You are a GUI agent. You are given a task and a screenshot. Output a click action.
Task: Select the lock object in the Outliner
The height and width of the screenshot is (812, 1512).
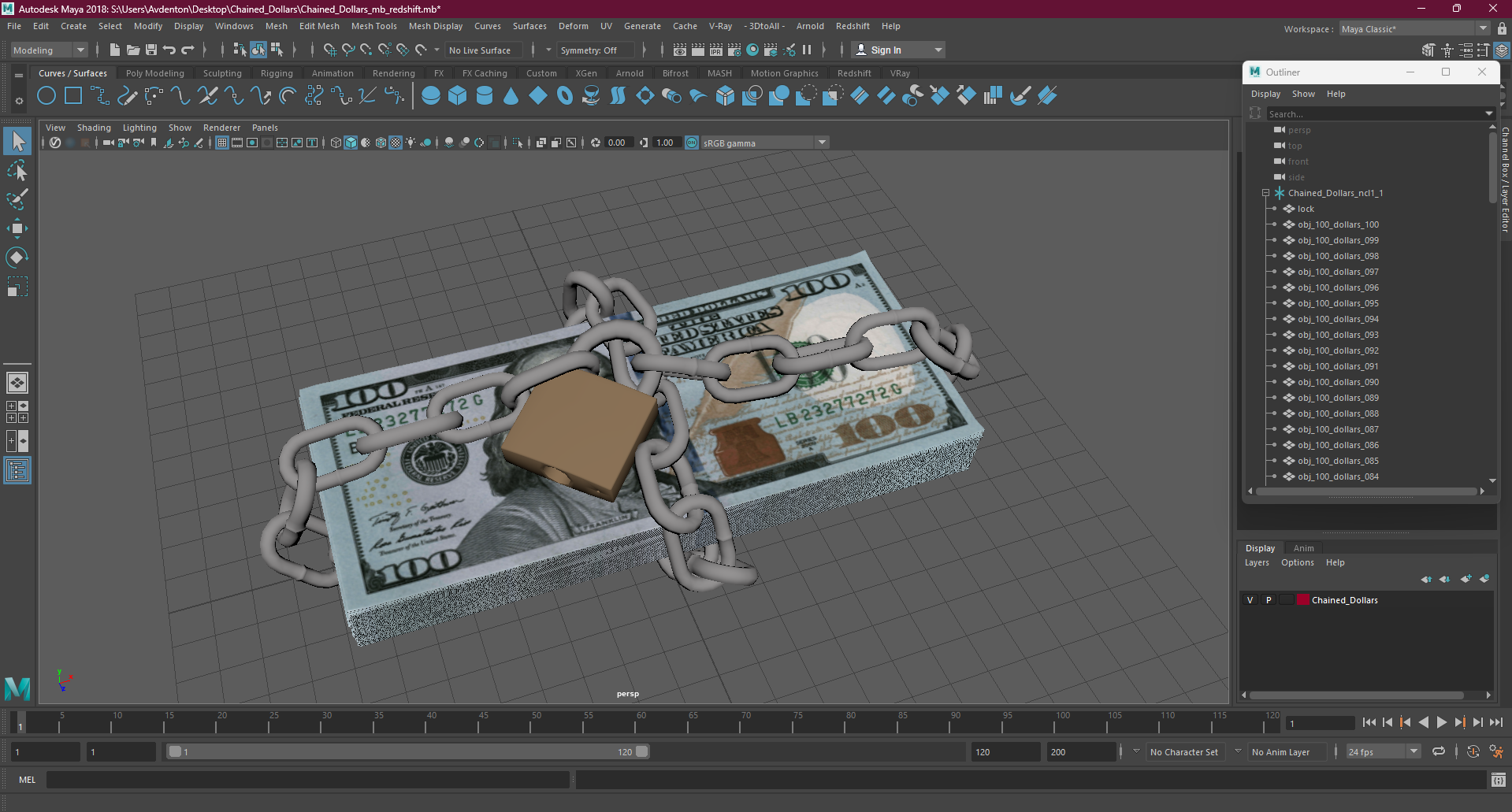[1306, 209]
